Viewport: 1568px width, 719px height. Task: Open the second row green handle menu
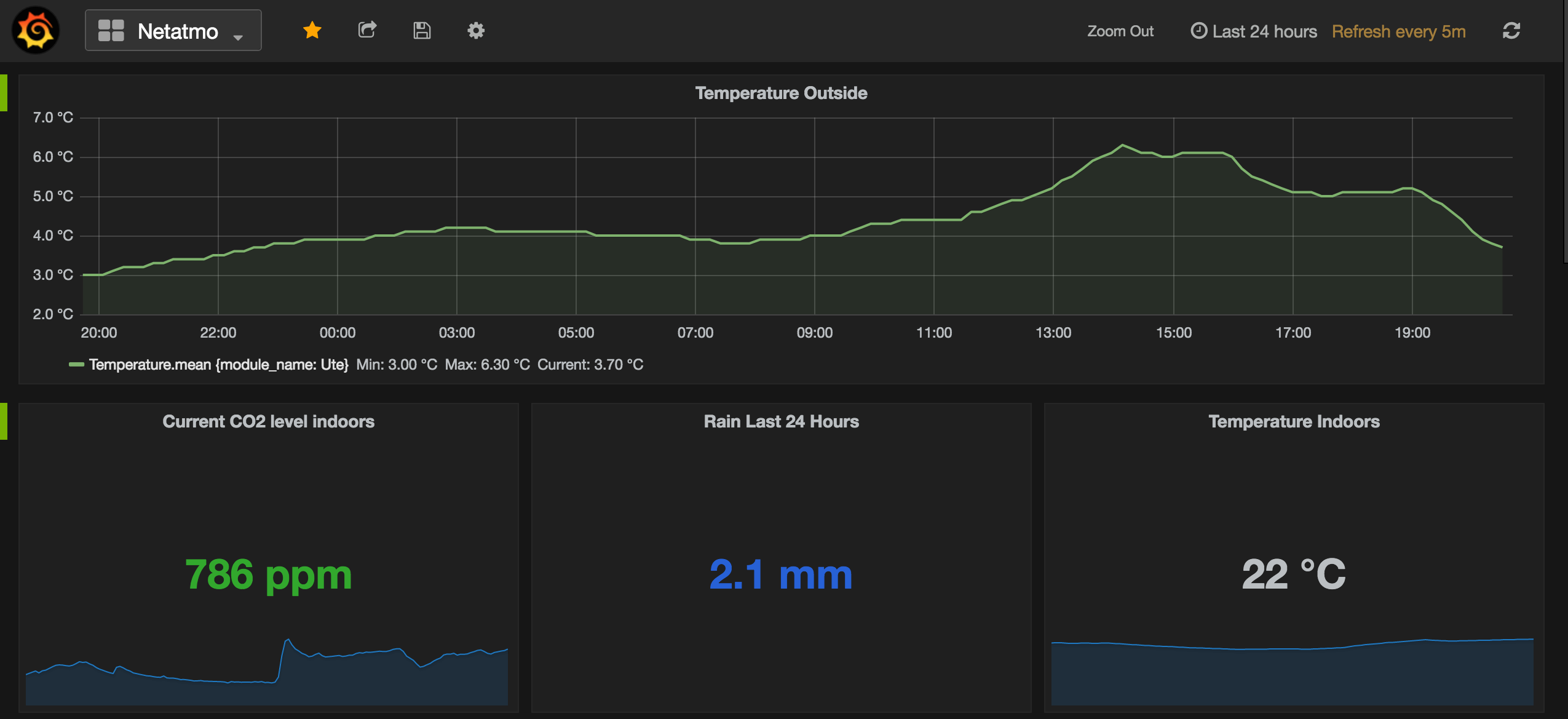[4, 421]
